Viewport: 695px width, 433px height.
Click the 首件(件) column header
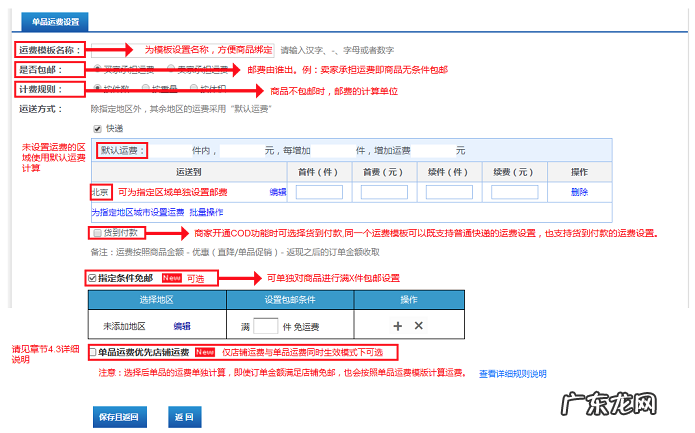(318, 172)
